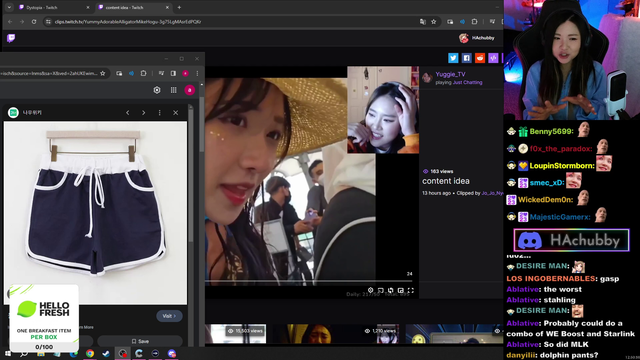Close the Dystopia - Twitch tab
640x360 pixels.
(88, 7)
